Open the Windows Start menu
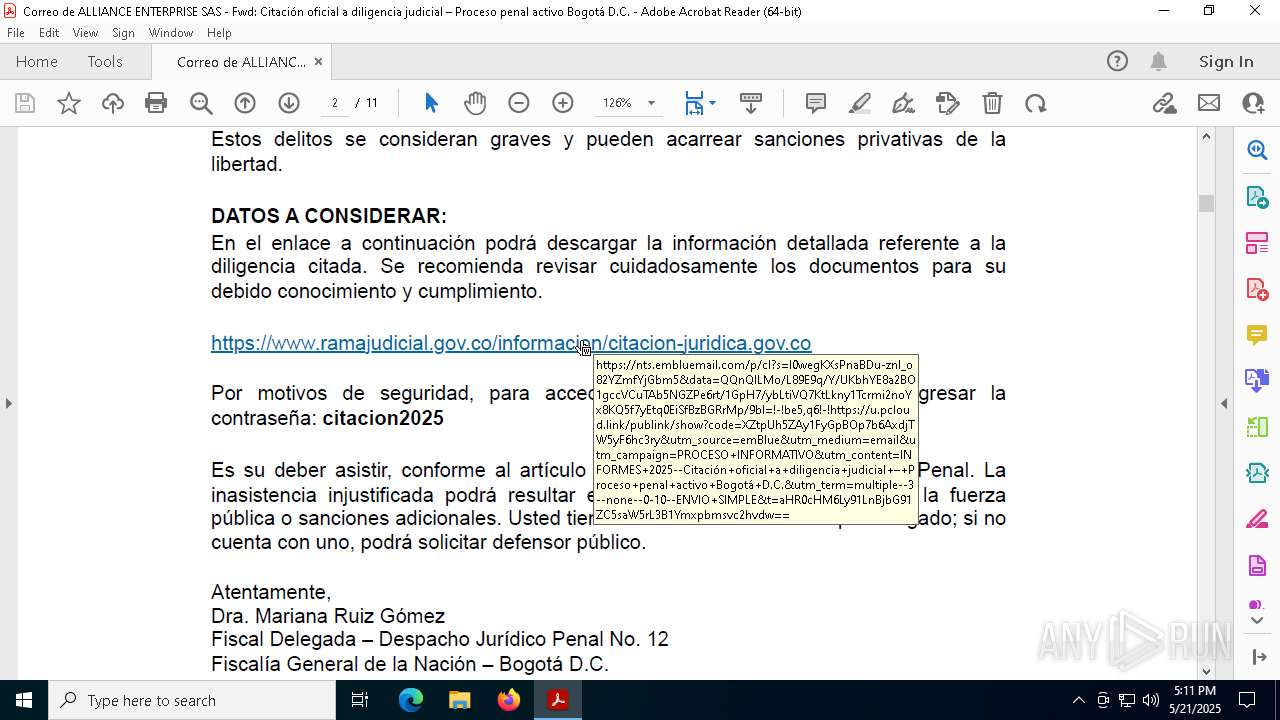Image resolution: width=1280 pixels, height=720 pixels. pos(23,700)
